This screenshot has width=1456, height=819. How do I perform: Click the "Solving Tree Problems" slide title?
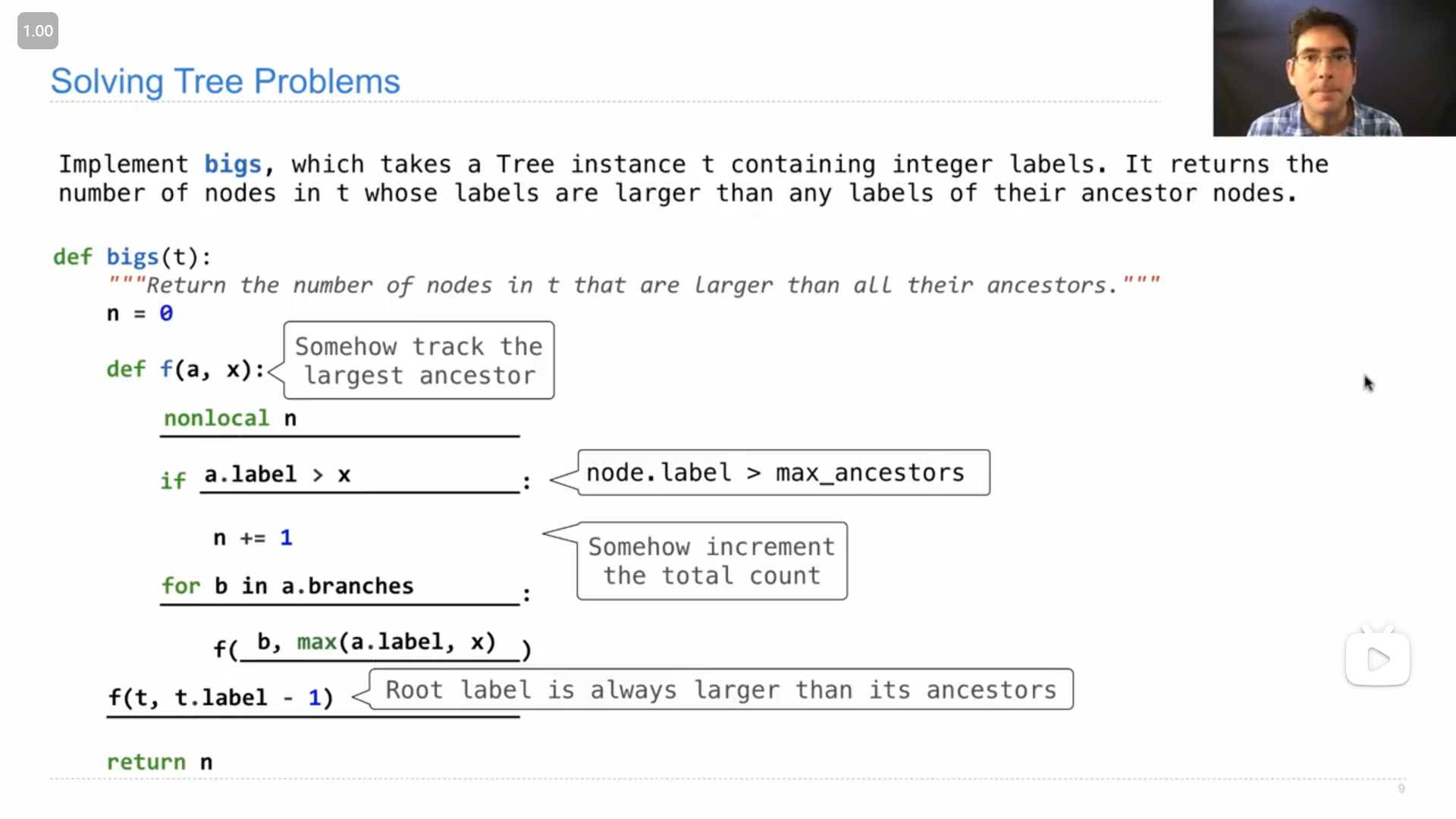pyautogui.click(x=225, y=82)
